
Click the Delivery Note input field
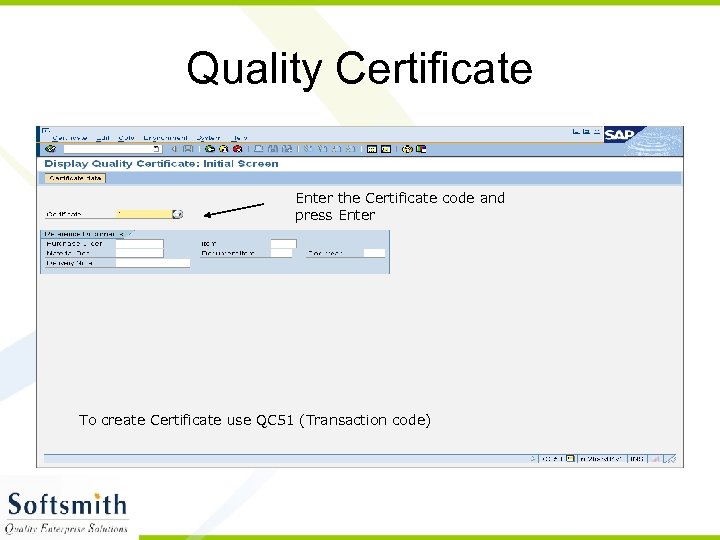coord(153,263)
